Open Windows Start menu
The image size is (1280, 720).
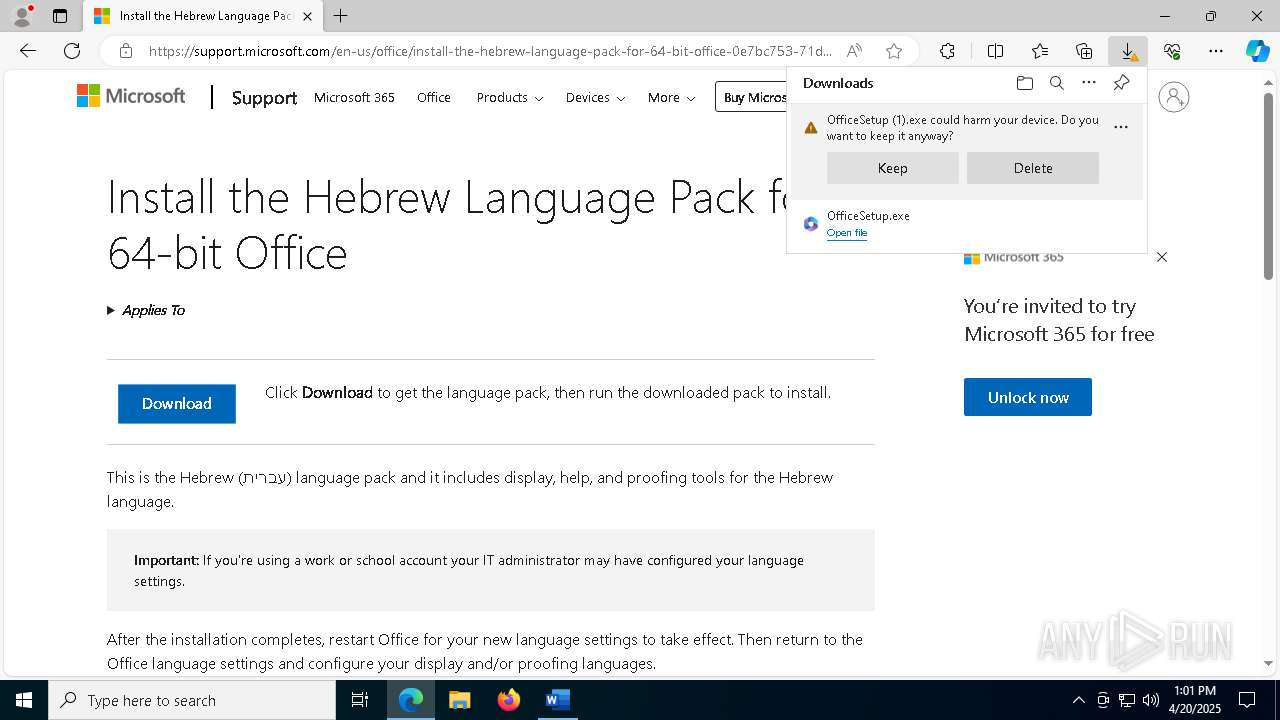(24, 700)
